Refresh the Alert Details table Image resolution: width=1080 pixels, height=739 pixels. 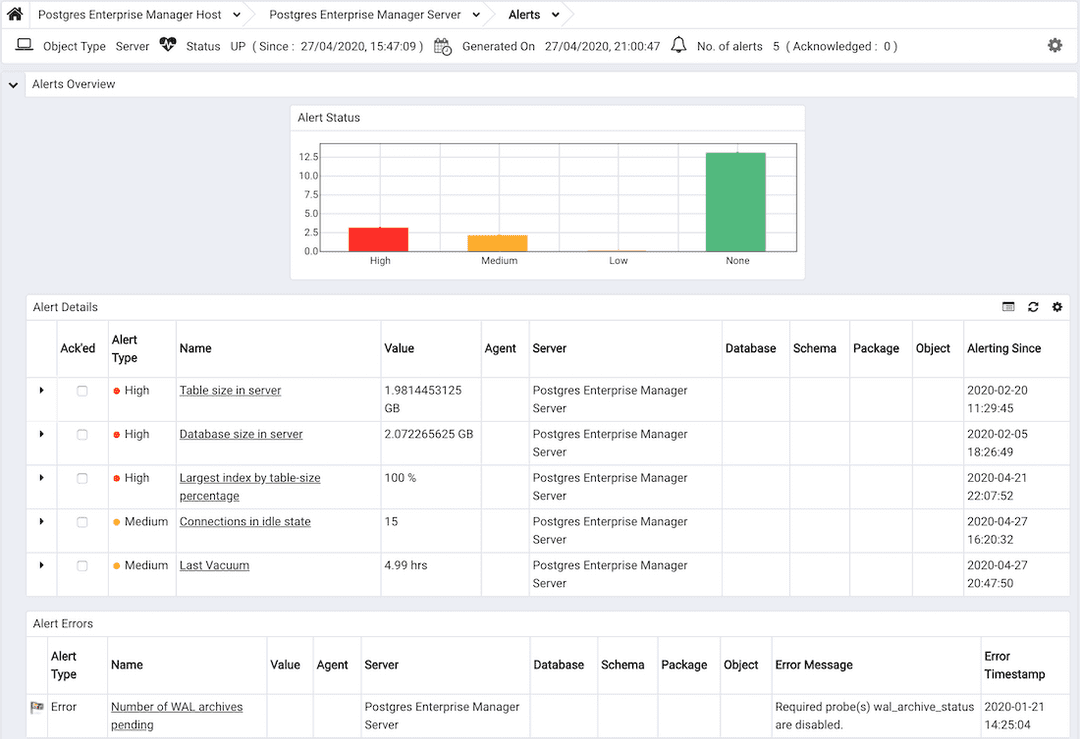(1033, 307)
